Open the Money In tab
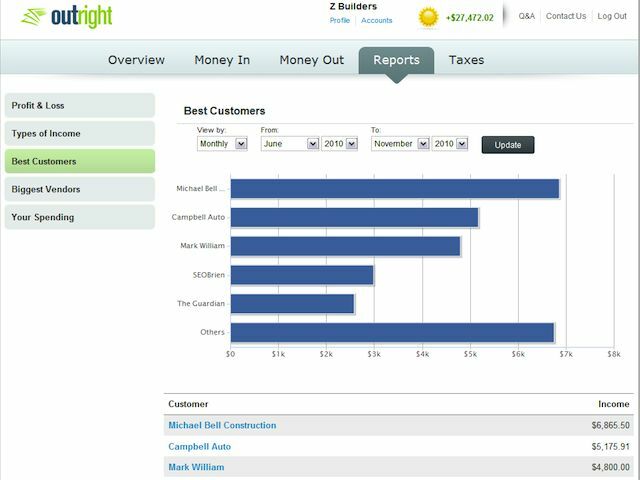The image size is (640, 480). pyautogui.click(x=222, y=60)
